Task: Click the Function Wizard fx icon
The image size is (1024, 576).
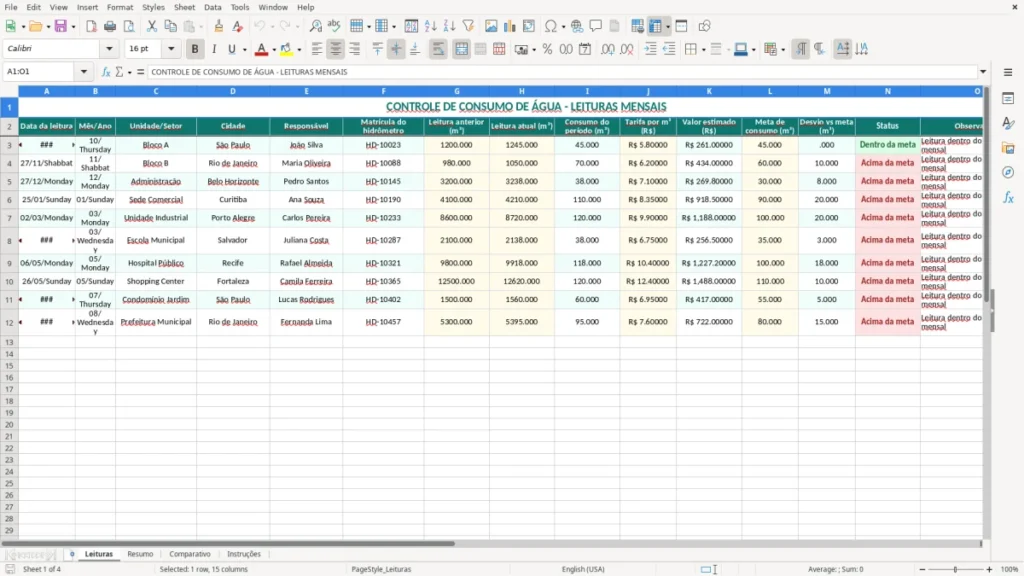Action: pos(106,72)
